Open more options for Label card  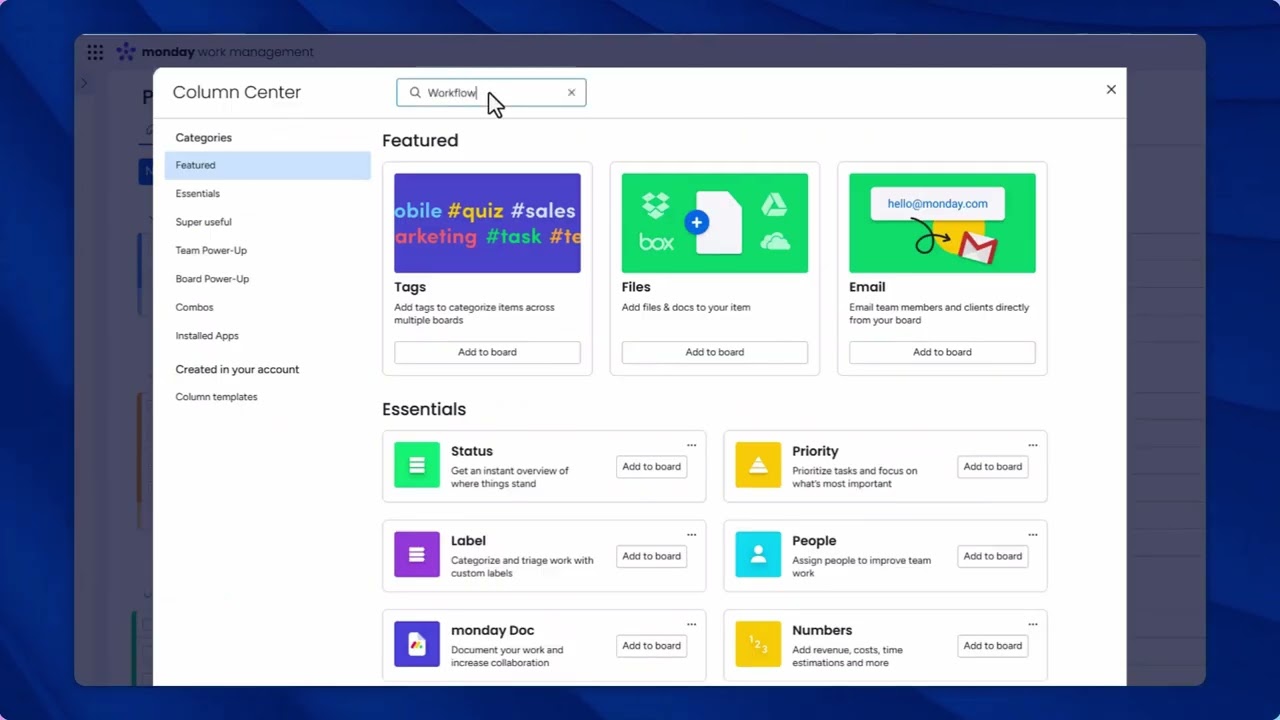click(x=691, y=535)
